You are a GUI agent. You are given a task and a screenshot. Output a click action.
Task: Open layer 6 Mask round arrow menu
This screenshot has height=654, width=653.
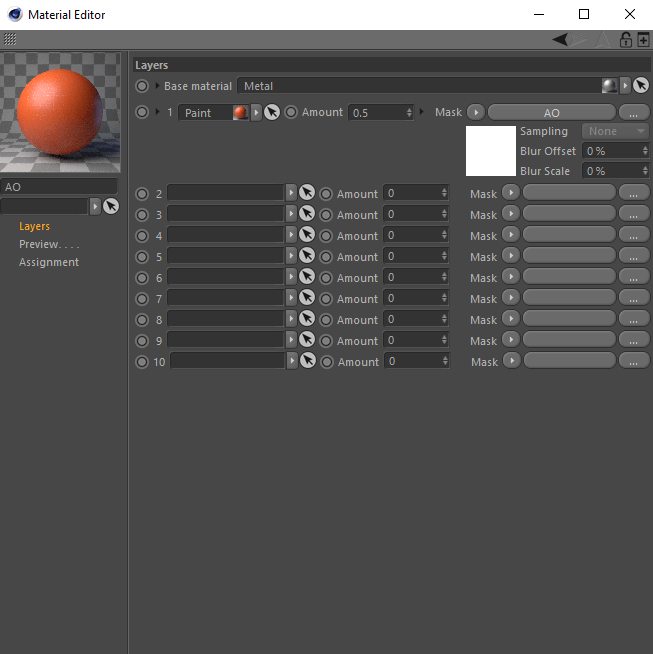[x=511, y=277]
